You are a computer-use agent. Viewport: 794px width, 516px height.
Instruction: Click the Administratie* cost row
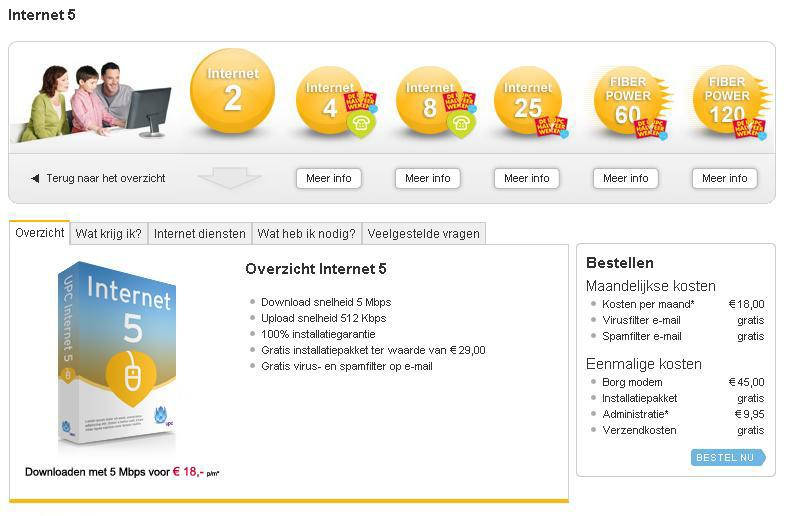[678, 414]
